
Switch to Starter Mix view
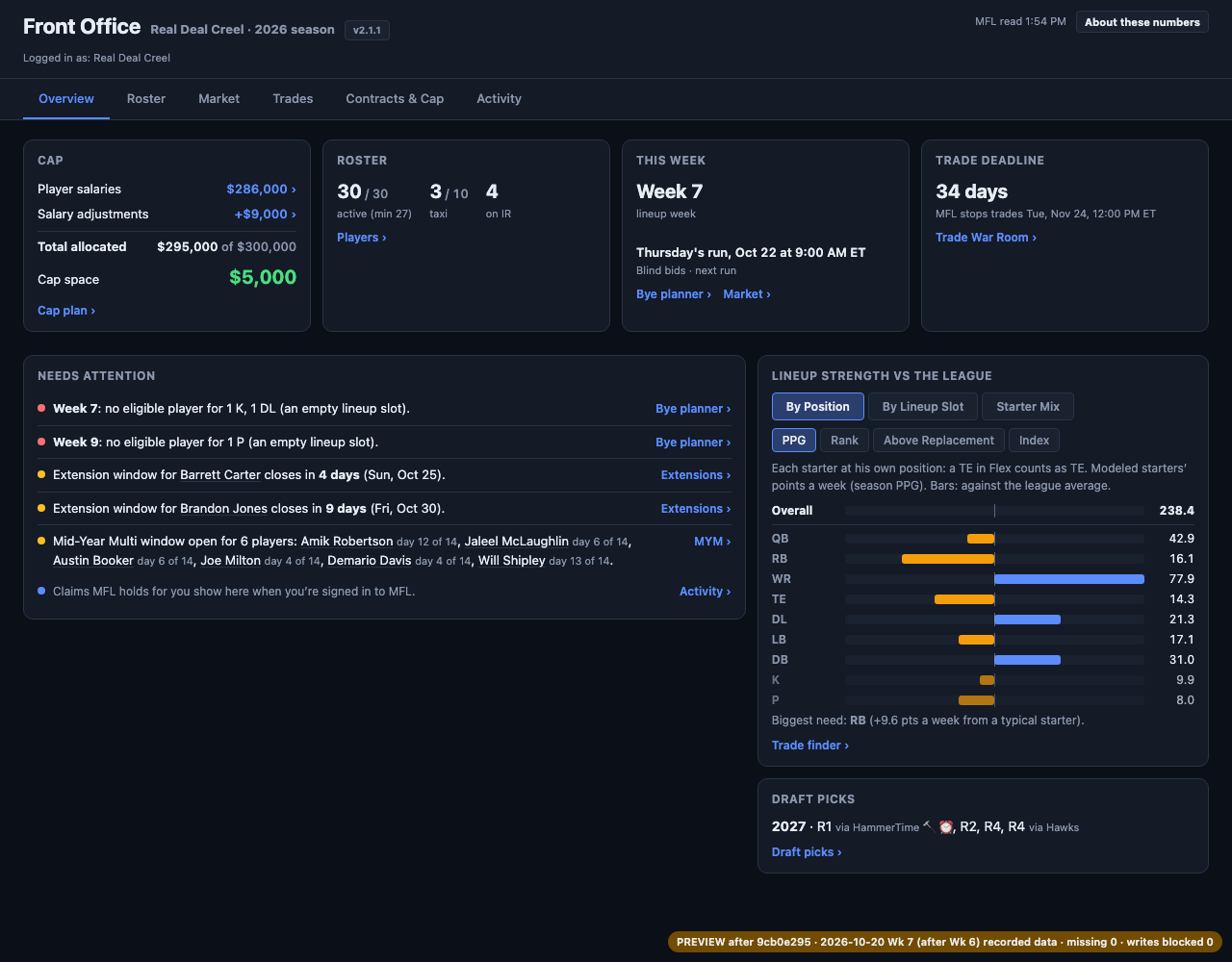1028,407
